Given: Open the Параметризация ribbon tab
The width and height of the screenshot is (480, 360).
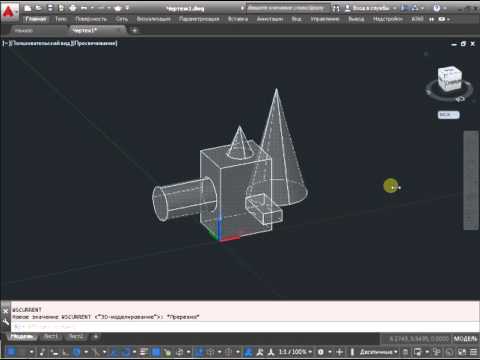Looking at the screenshot, I should pos(199,19).
